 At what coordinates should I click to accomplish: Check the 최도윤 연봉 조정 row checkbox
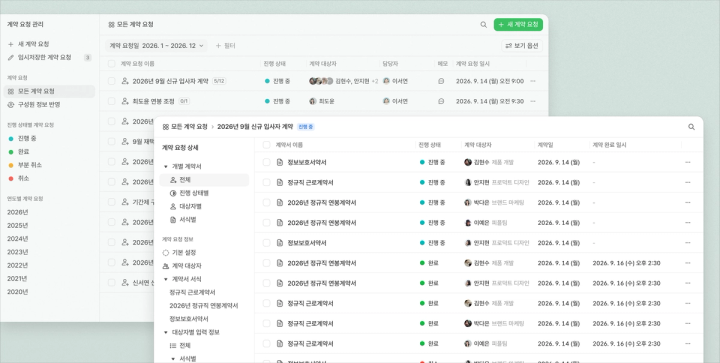(112, 101)
